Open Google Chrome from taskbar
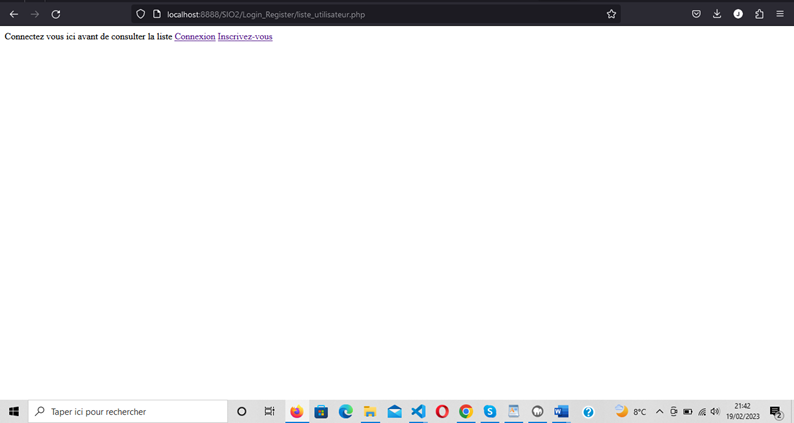 click(466, 411)
